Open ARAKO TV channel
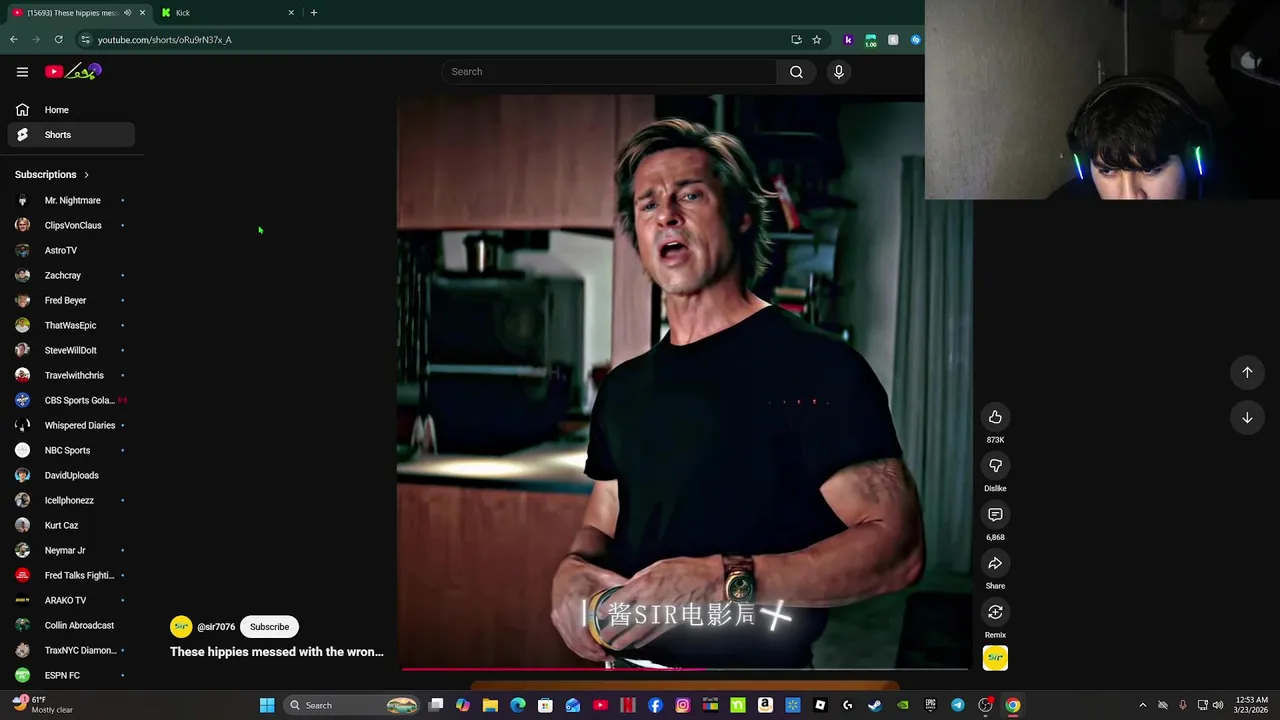Screen dimensions: 1280x720 point(71,600)
